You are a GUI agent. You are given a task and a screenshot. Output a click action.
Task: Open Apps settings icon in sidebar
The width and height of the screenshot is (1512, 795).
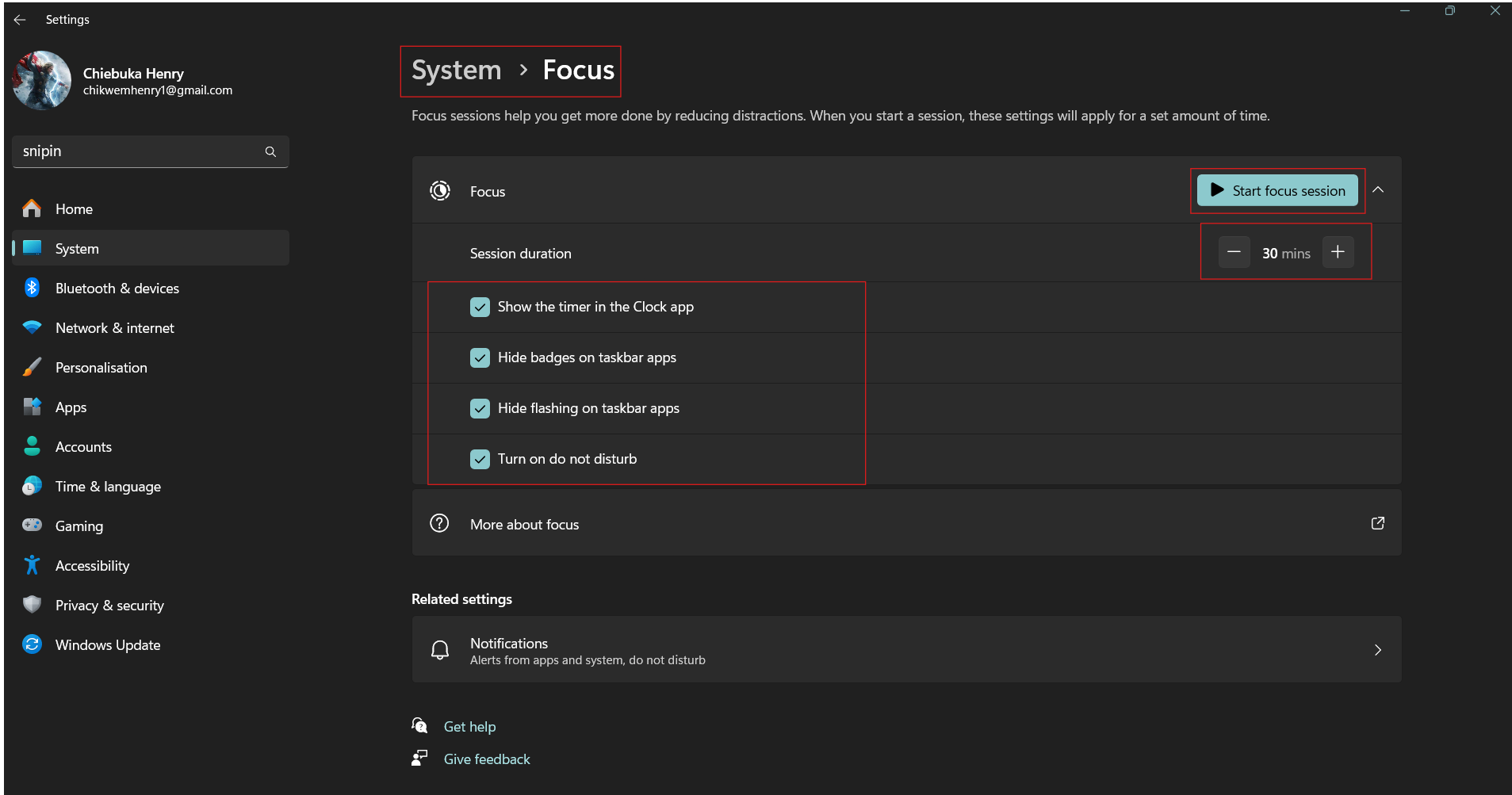(x=32, y=407)
